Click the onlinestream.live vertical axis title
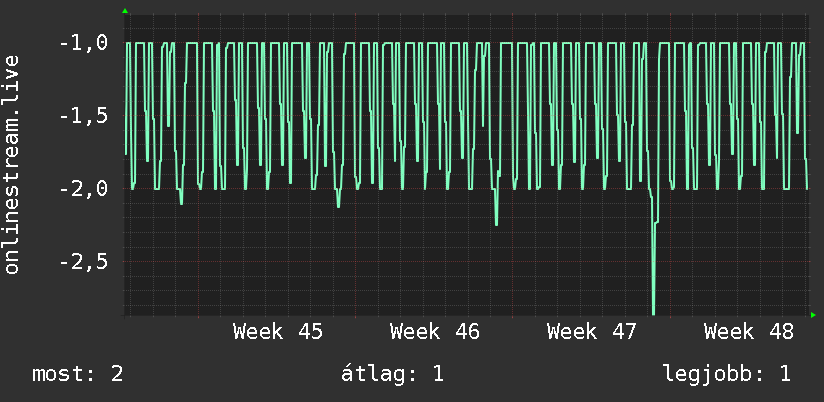 click(x=11, y=164)
